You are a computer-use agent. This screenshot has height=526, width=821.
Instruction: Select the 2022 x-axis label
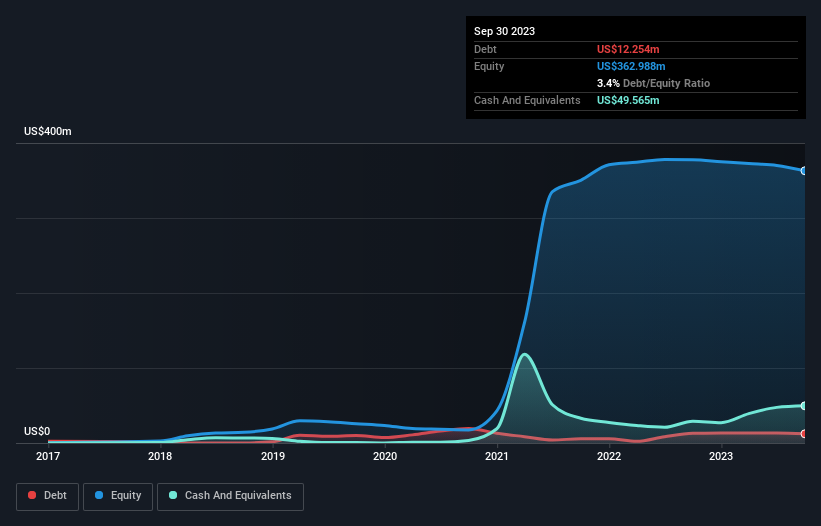(609, 456)
